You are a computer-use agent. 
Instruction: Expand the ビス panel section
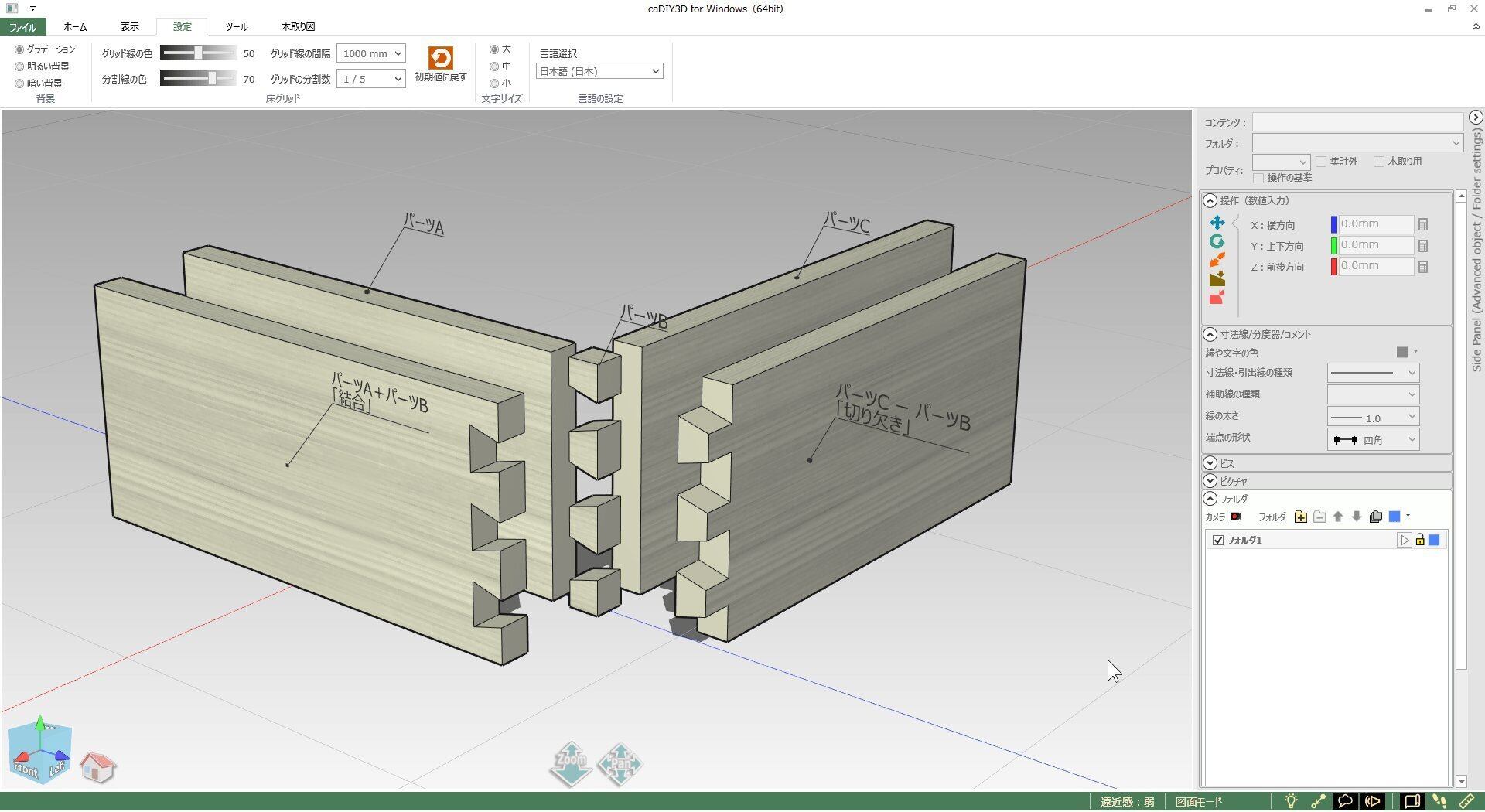tap(1210, 463)
